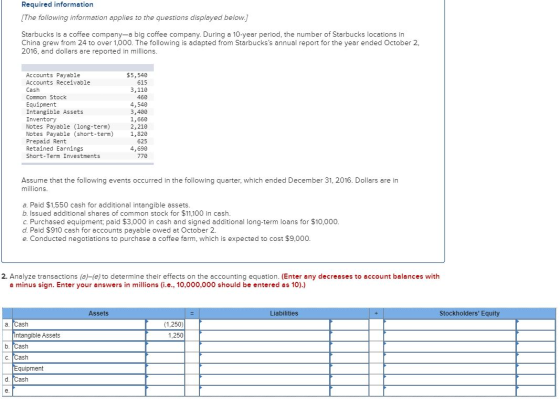Click row b Cash amount field
560x399 pixels.
pos(165,347)
